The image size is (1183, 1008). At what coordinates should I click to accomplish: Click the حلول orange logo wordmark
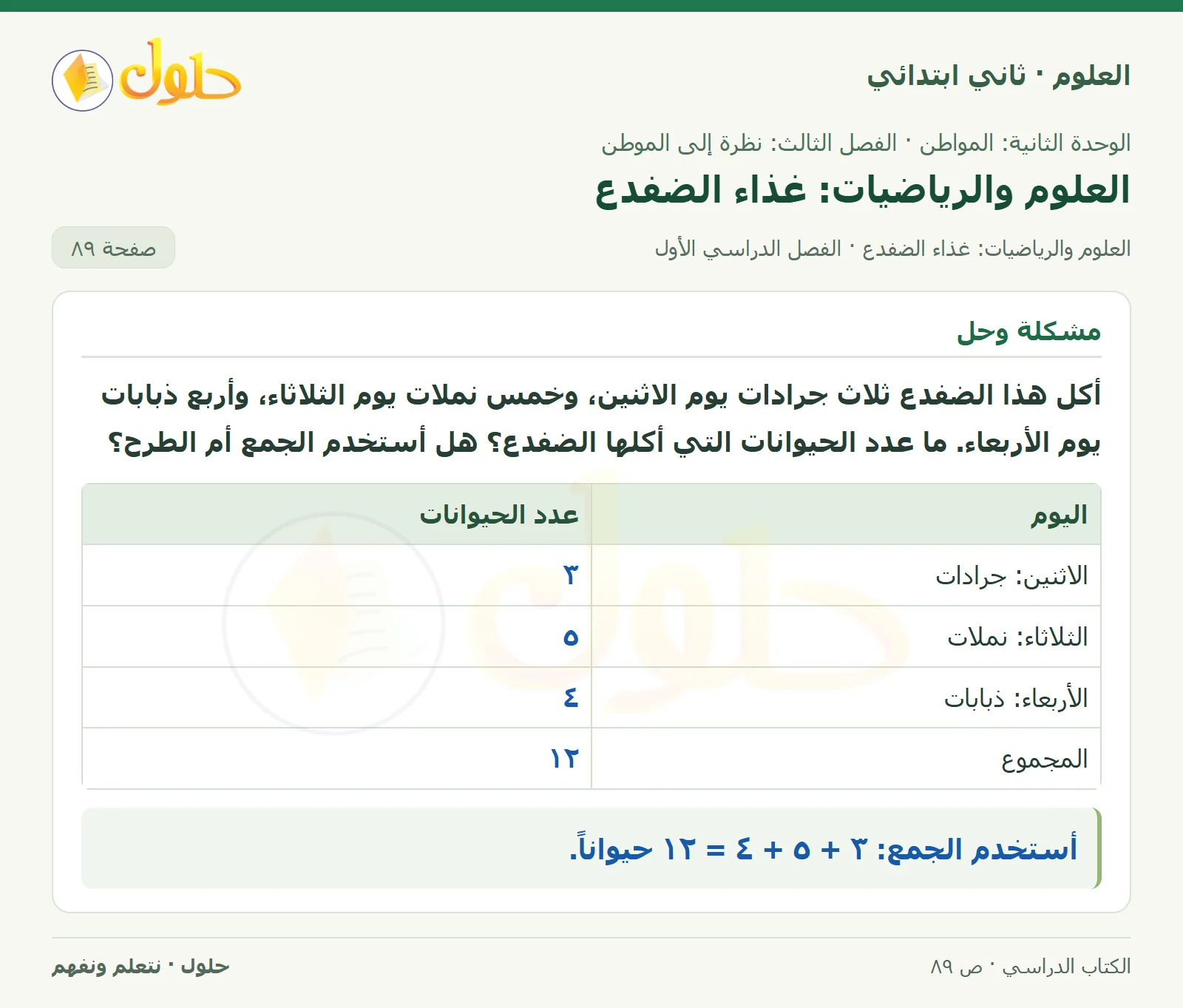click(180, 72)
